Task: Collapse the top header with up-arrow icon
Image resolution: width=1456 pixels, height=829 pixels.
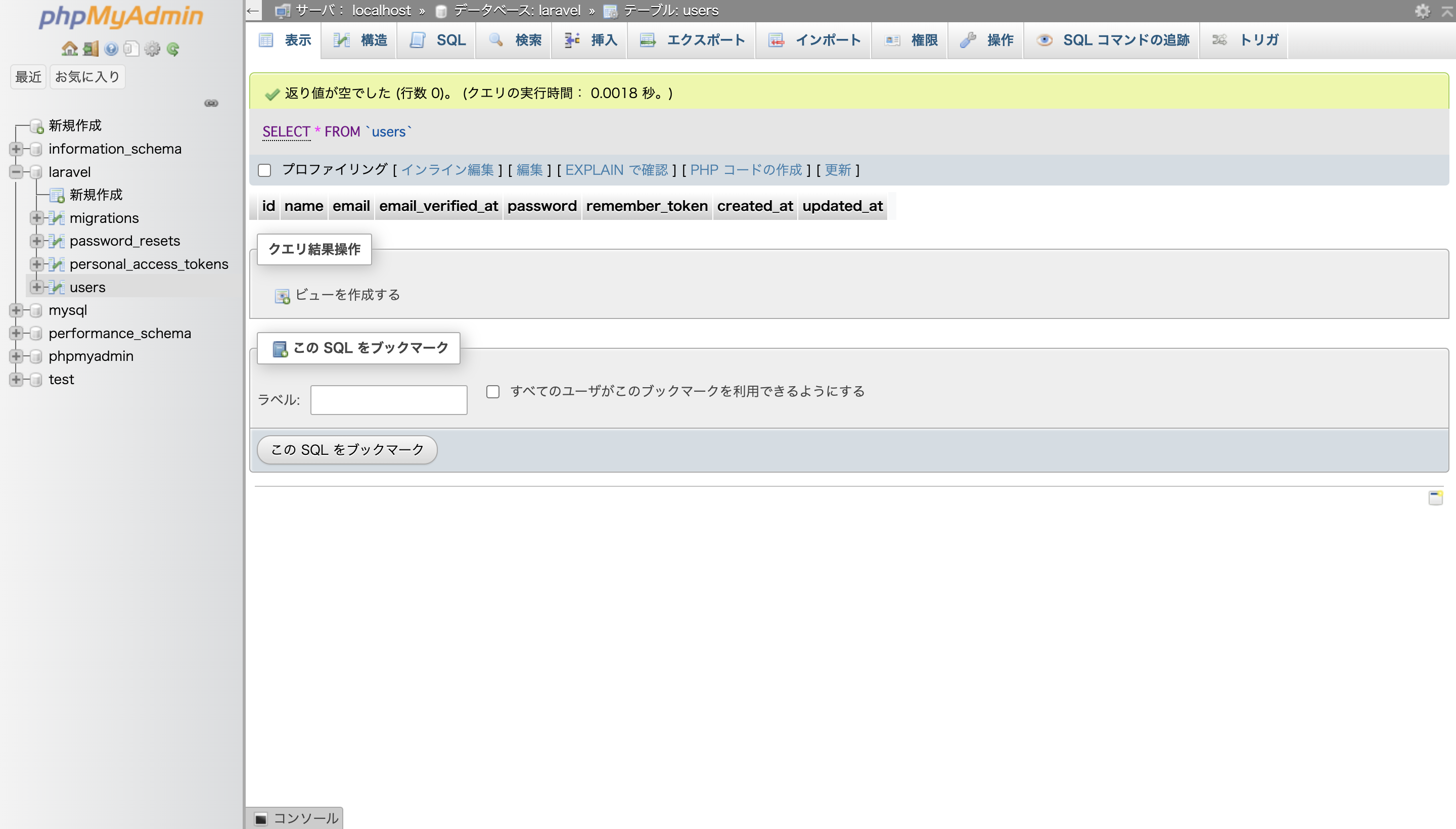Action: pyautogui.click(x=1447, y=11)
